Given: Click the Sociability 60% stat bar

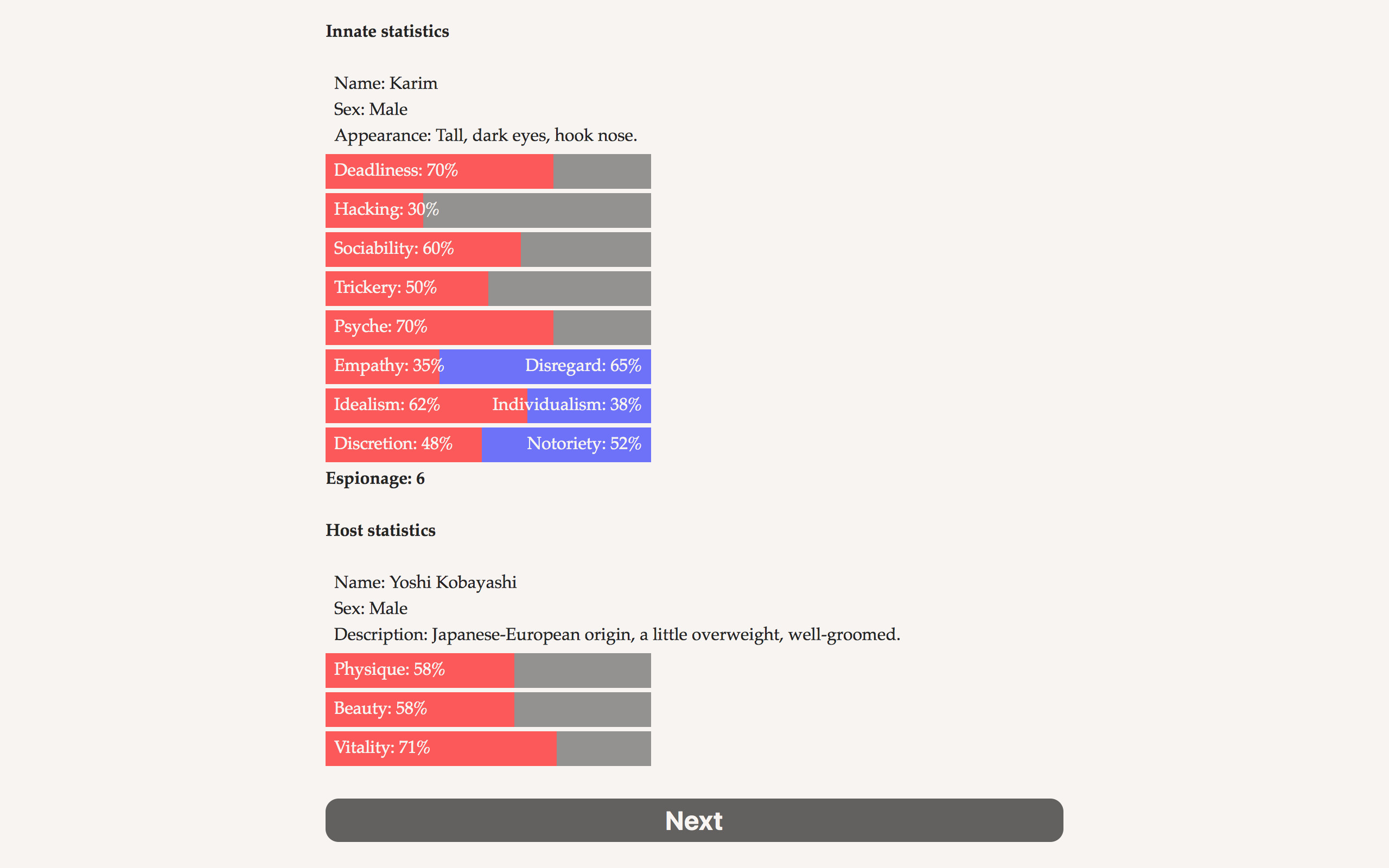Looking at the screenshot, I should pyautogui.click(x=488, y=249).
